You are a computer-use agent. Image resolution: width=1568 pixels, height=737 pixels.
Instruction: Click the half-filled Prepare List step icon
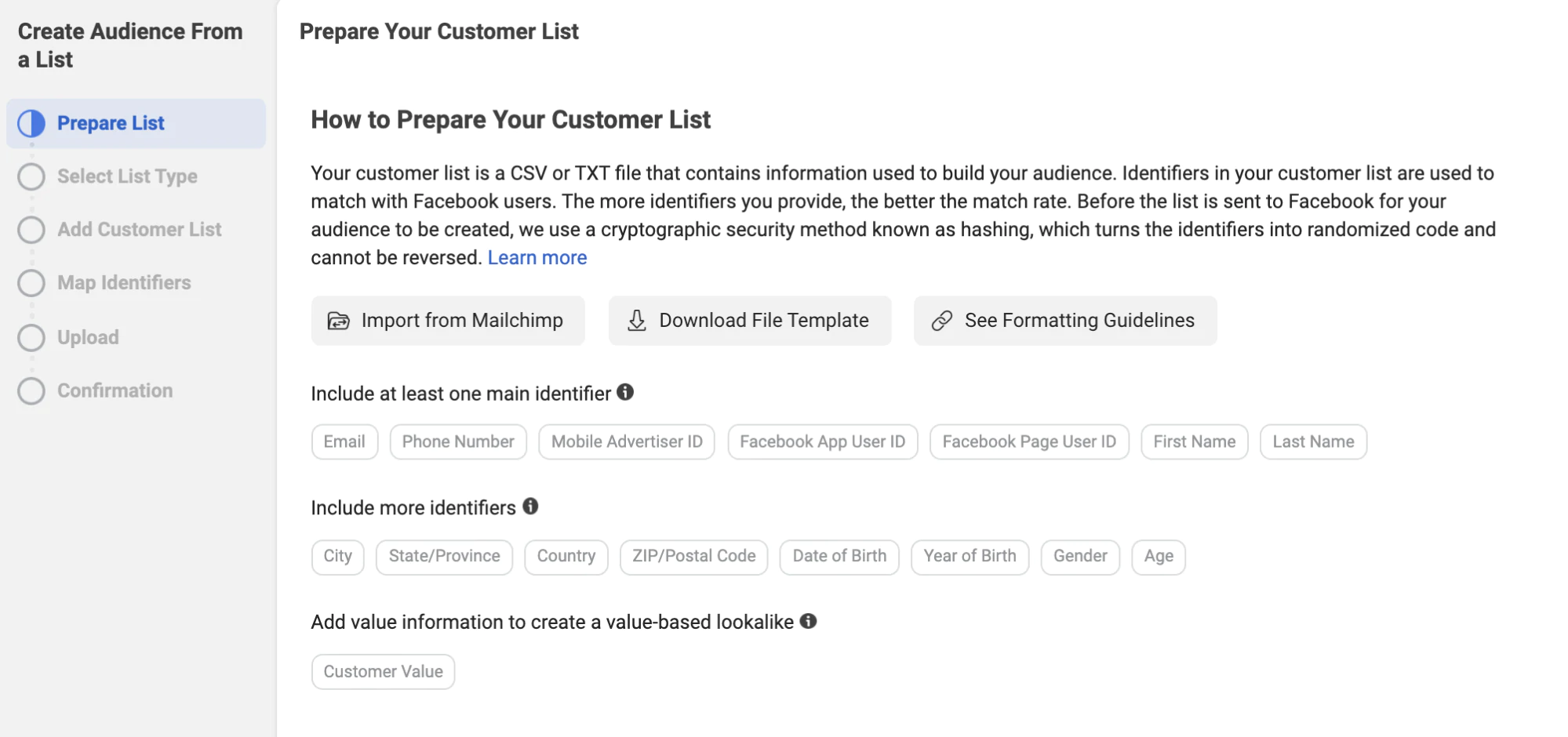click(31, 123)
